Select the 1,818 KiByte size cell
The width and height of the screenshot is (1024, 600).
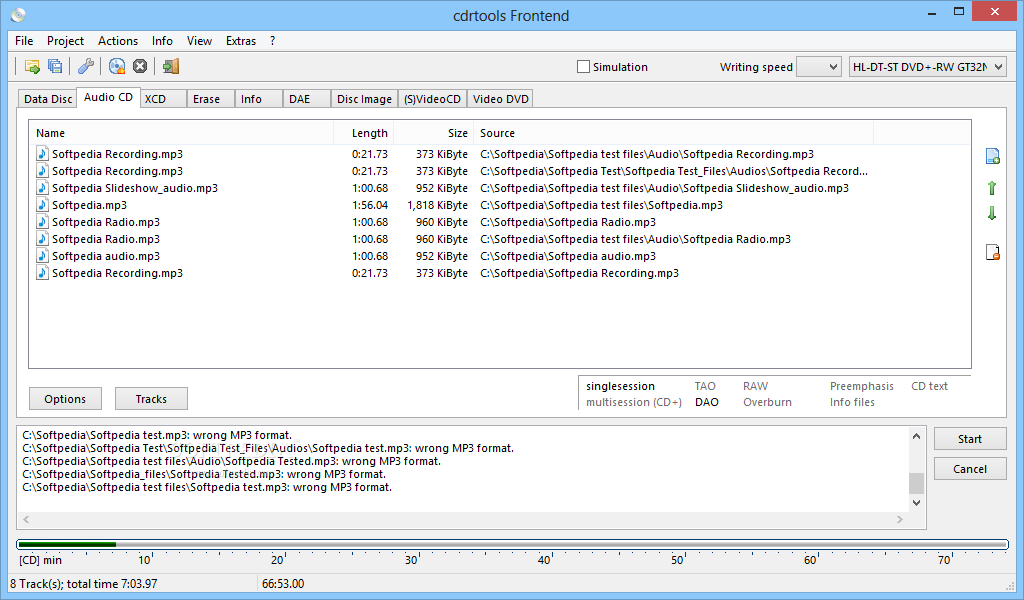438,205
